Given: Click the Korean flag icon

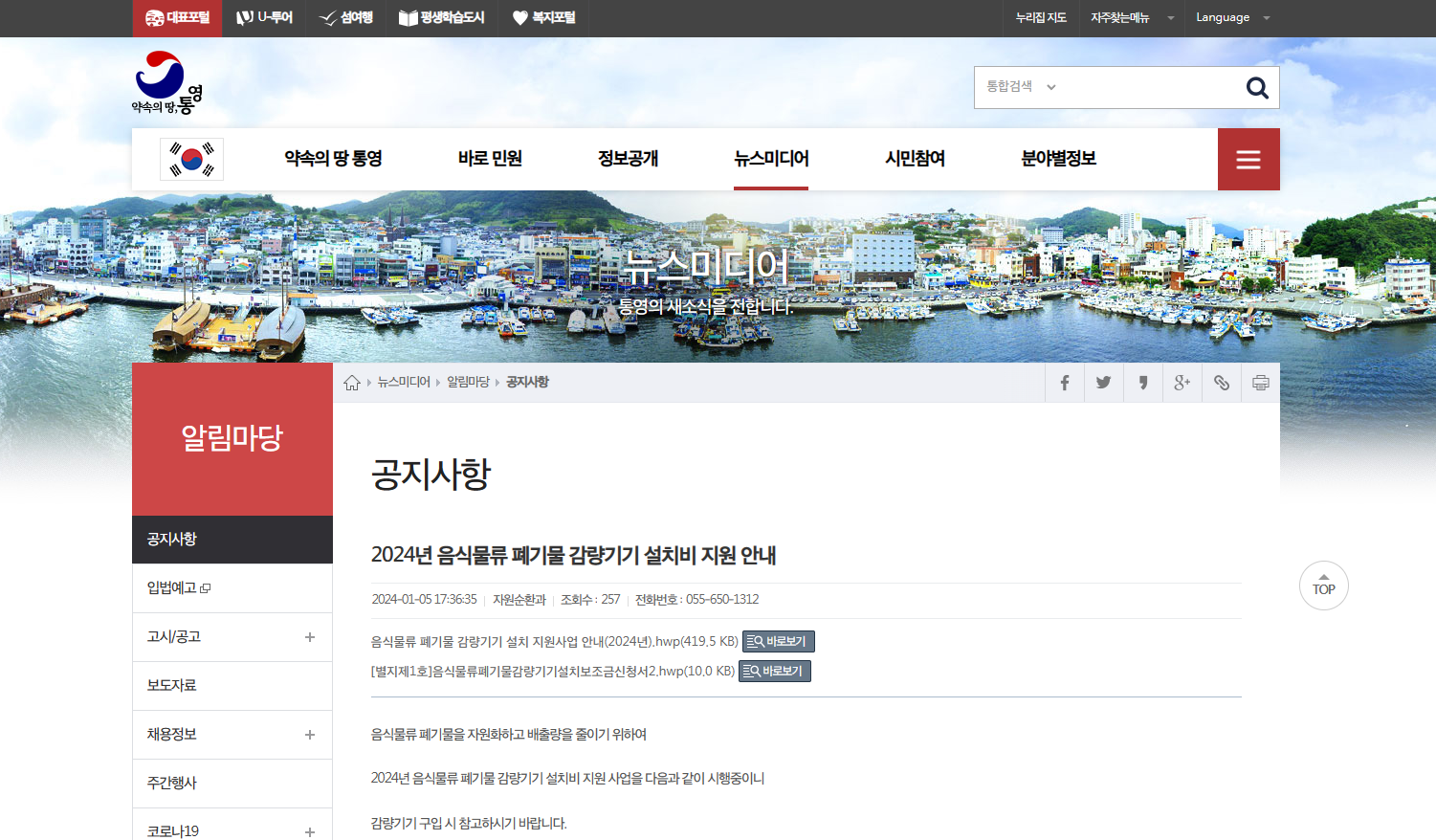Looking at the screenshot, I should click(x=192, y=159).
